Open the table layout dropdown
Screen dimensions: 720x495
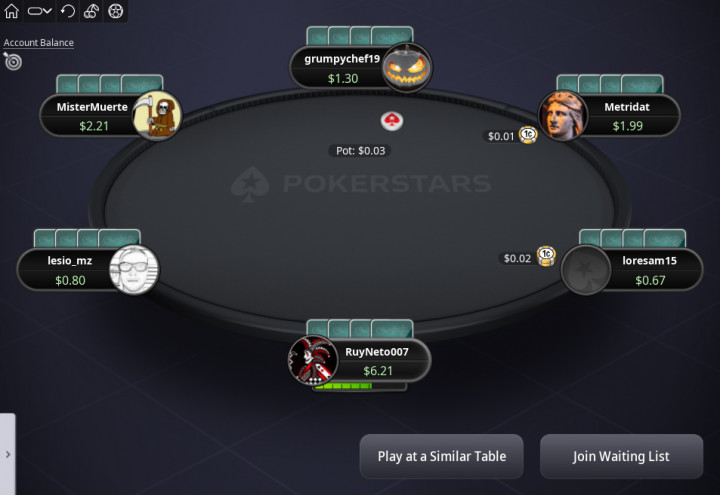pyautogui.click(x=39, y=11)
